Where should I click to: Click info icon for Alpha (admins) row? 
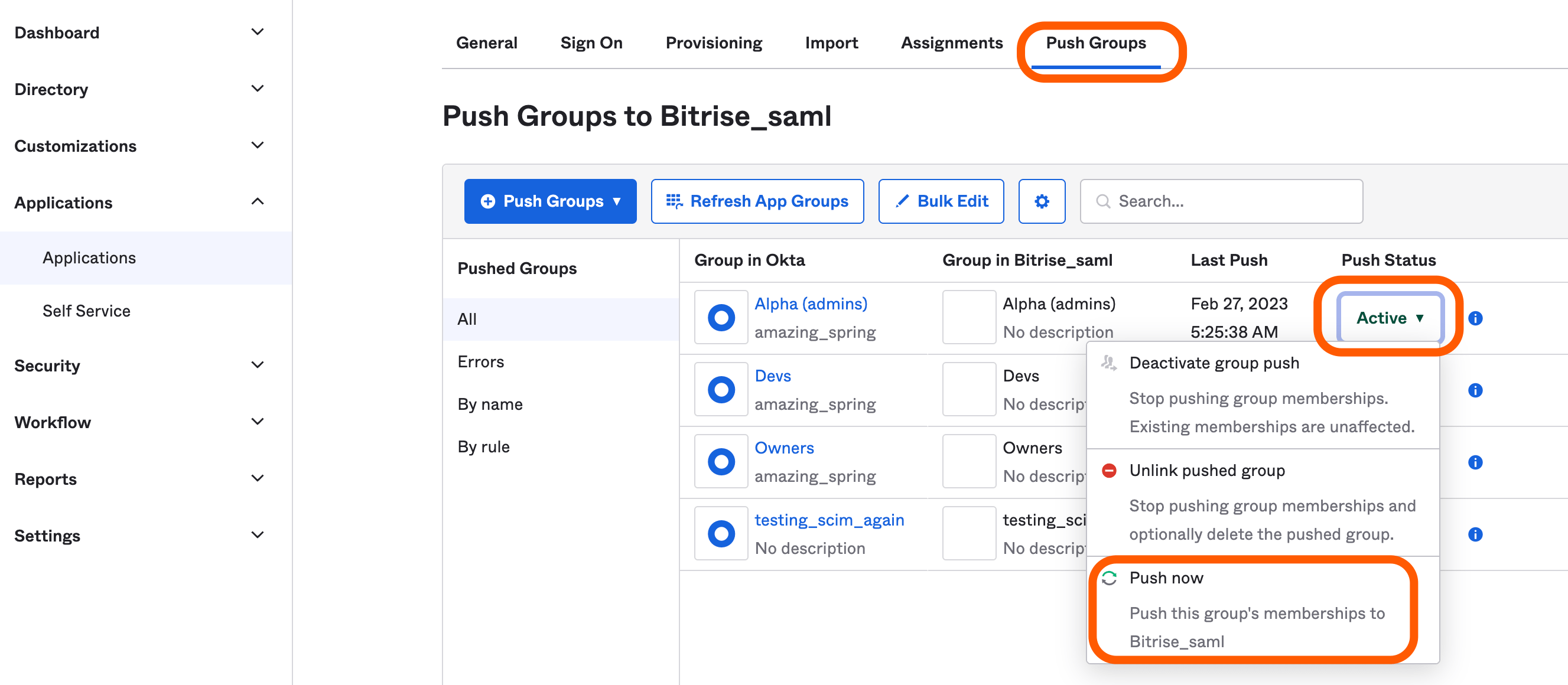1475,318
